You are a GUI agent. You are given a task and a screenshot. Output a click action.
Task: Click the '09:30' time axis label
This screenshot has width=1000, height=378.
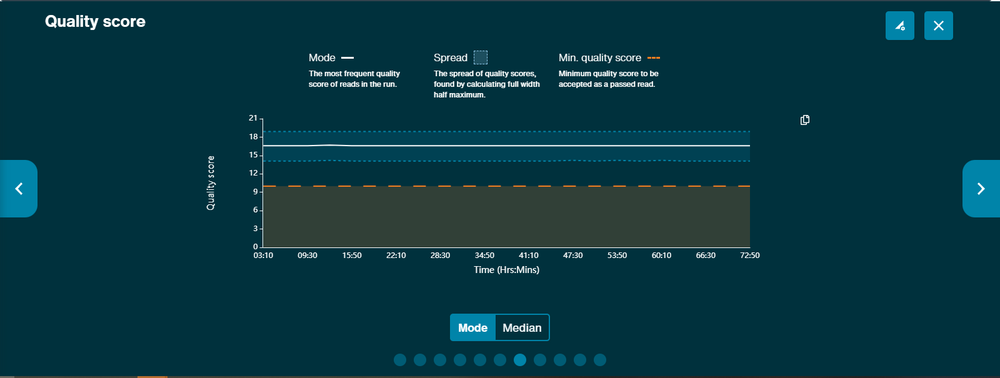point(307,255)
